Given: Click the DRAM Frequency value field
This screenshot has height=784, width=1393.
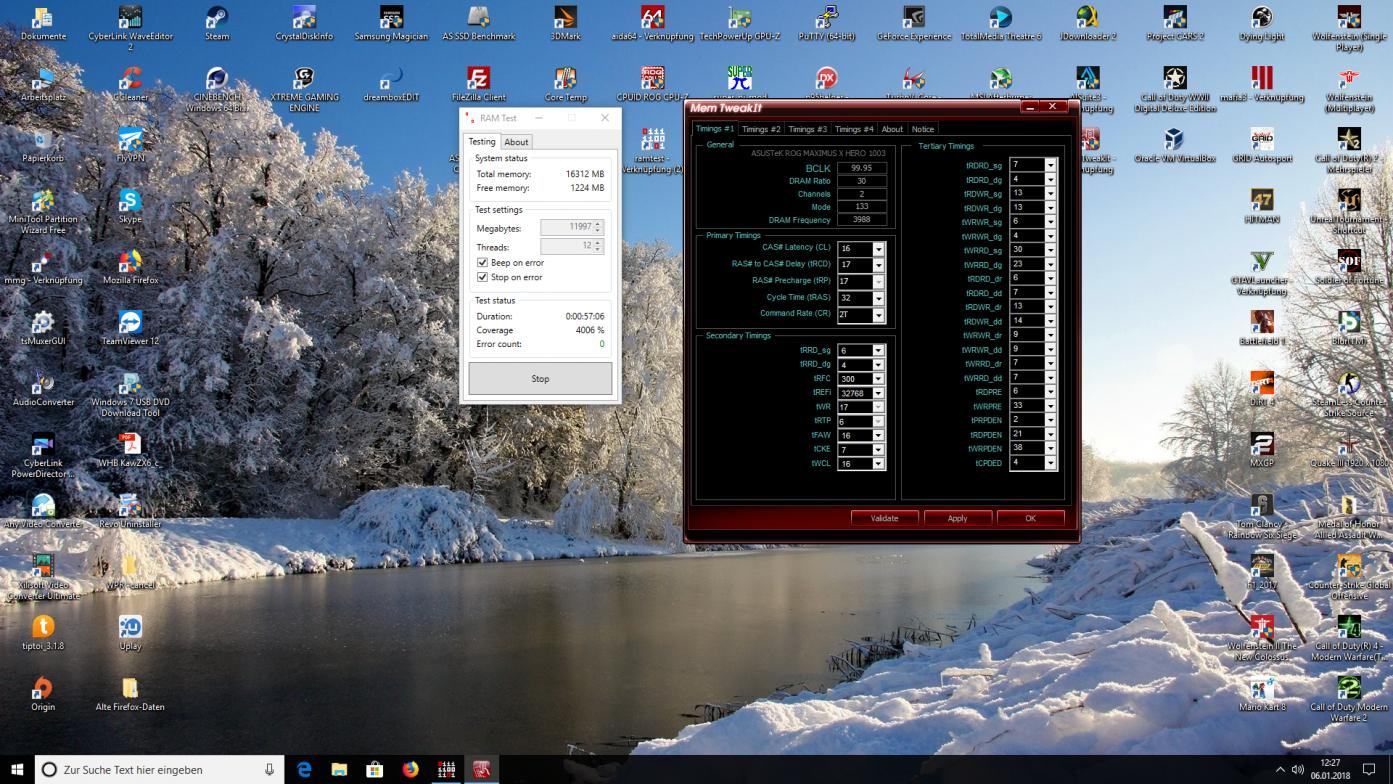Looking at the screenshot, I should [x=861, y=220].
